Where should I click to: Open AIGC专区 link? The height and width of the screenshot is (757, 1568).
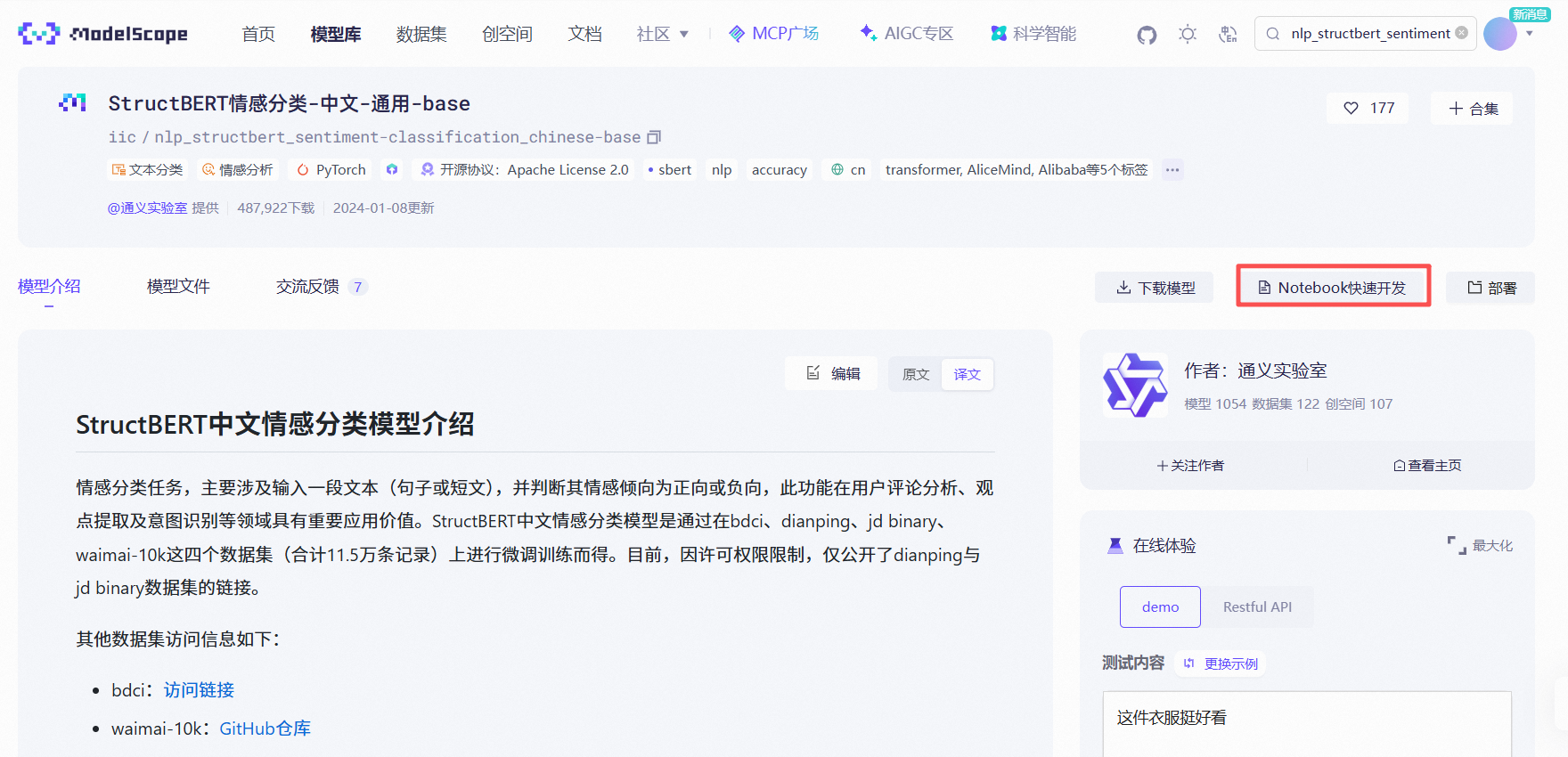point(907,34)
